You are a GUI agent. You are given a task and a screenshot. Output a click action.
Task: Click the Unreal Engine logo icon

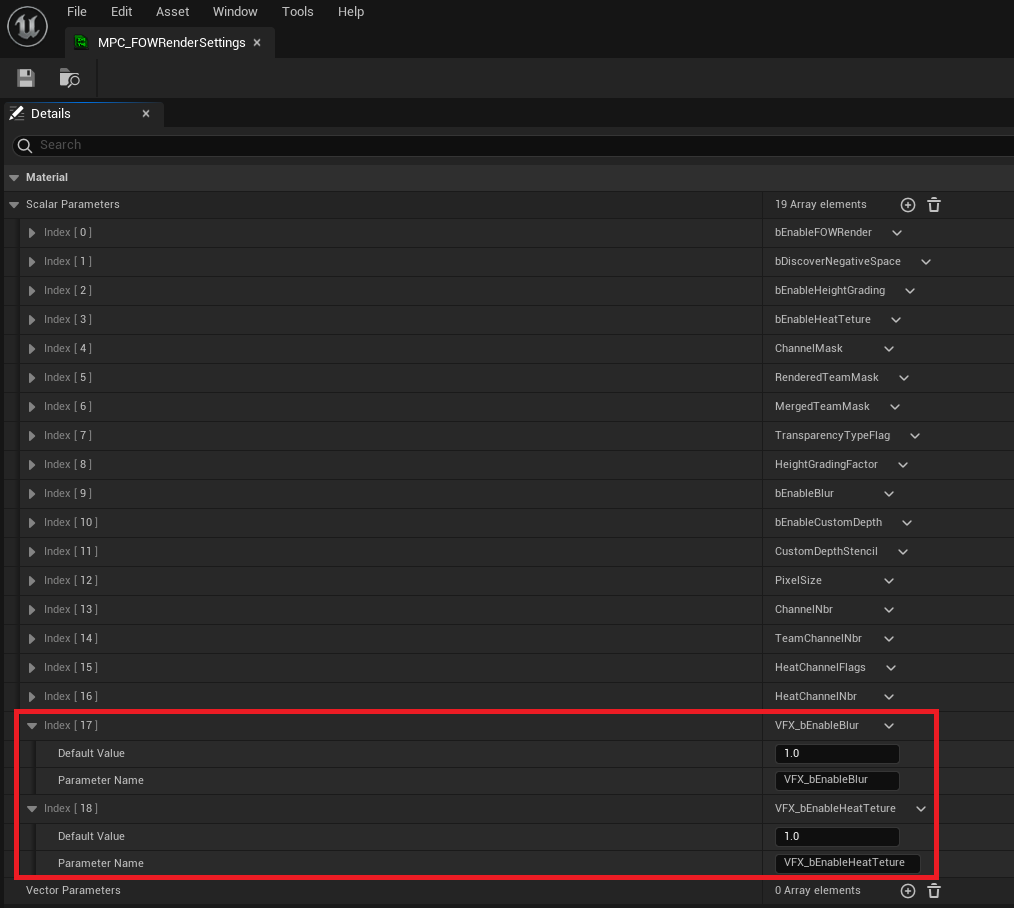(x=27, y=27)
